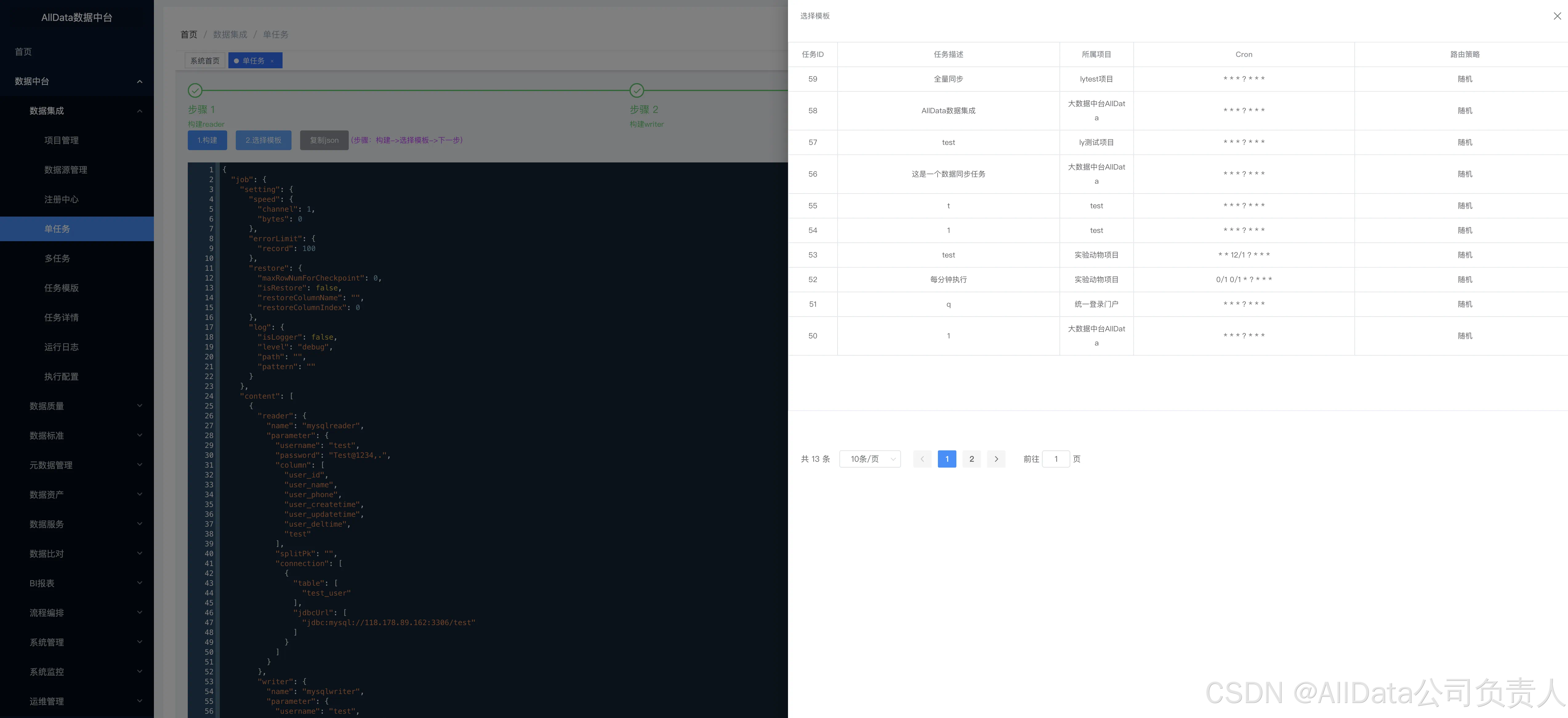Open the 多任务 menu item
Screen dimensions: 1568x718
[x=57, y=259]
